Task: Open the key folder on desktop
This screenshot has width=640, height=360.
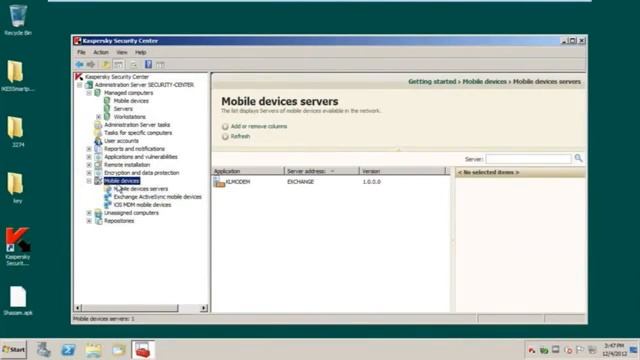Action: pos(17,188)
